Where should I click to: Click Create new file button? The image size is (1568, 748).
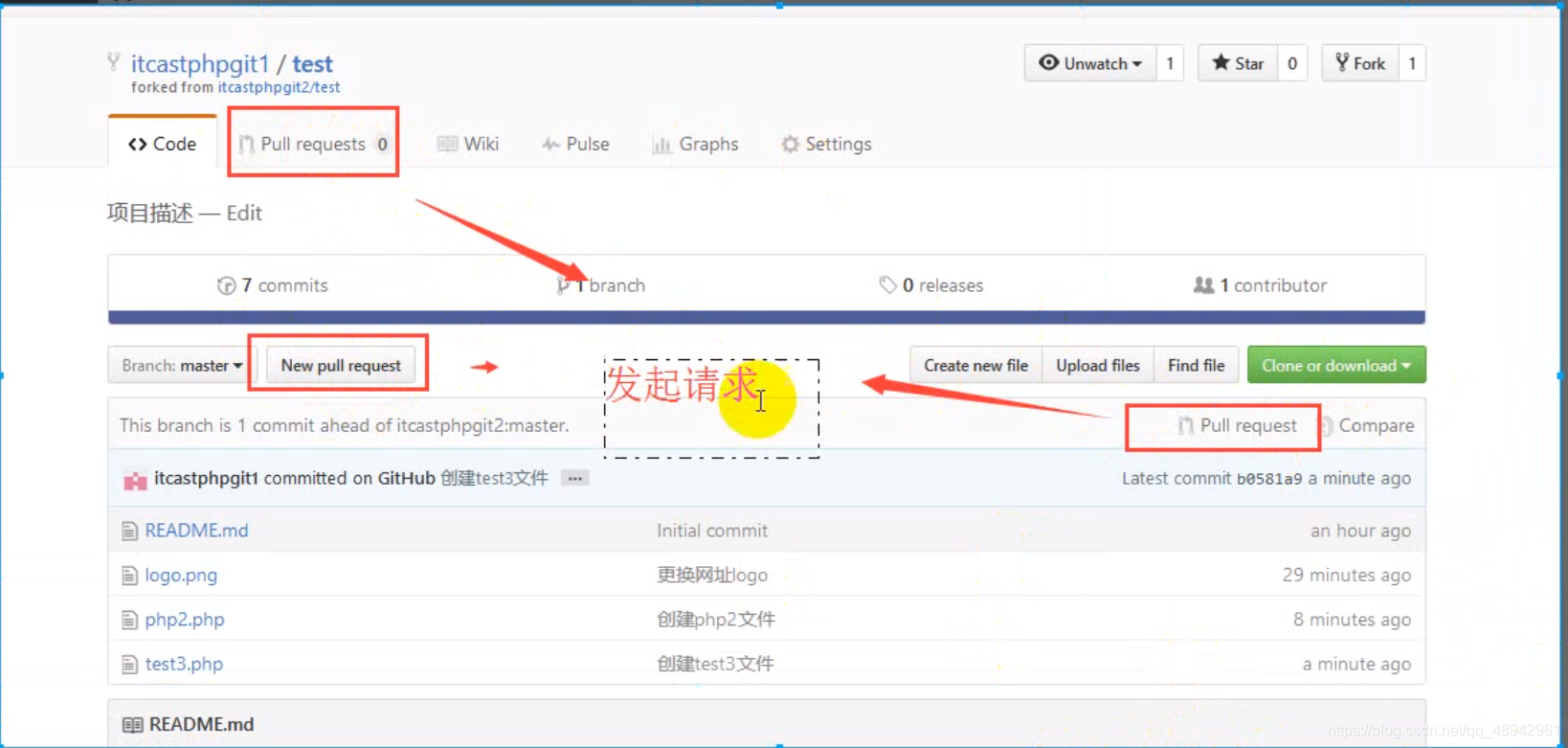point(975,365)
